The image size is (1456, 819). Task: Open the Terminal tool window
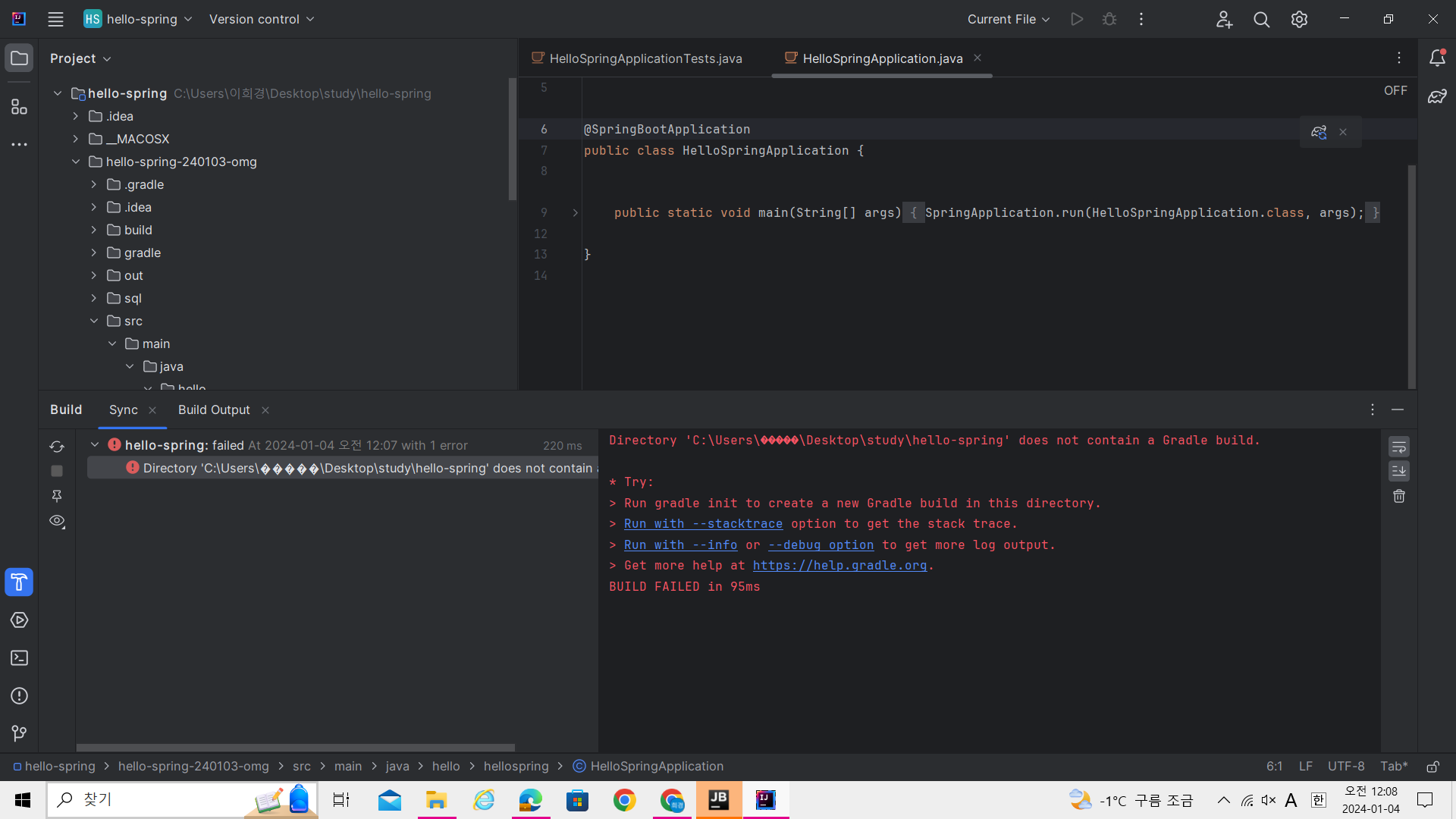point(20,658)
